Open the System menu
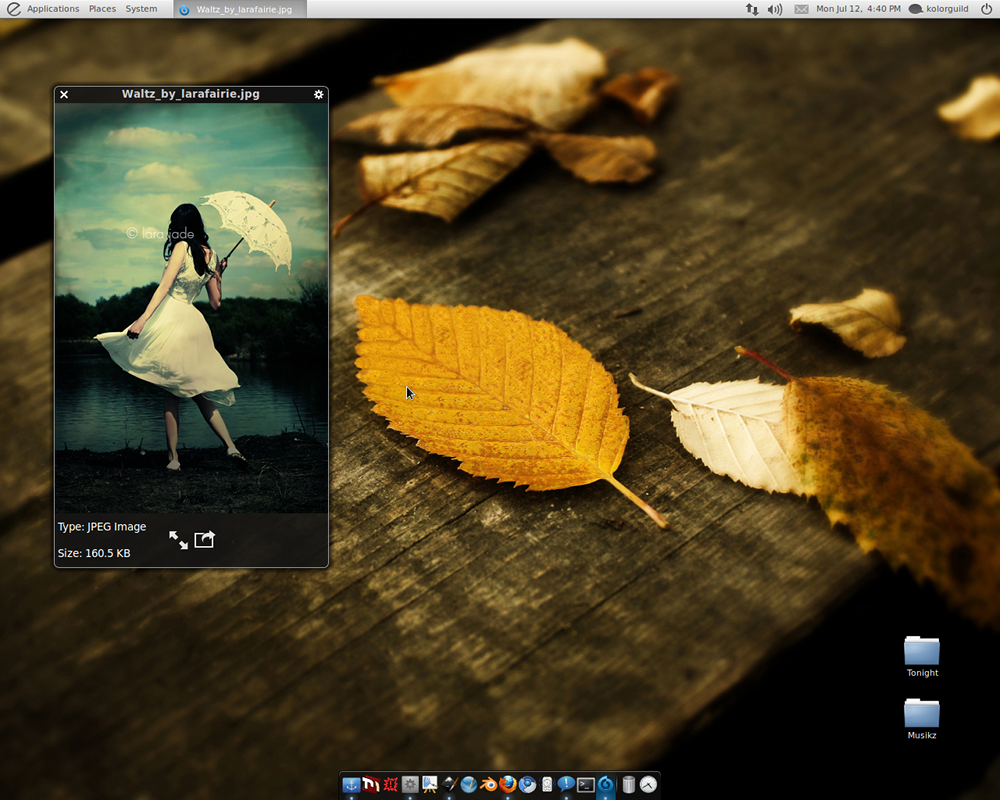The image size is (1000, 800). (x=141, y=9)
